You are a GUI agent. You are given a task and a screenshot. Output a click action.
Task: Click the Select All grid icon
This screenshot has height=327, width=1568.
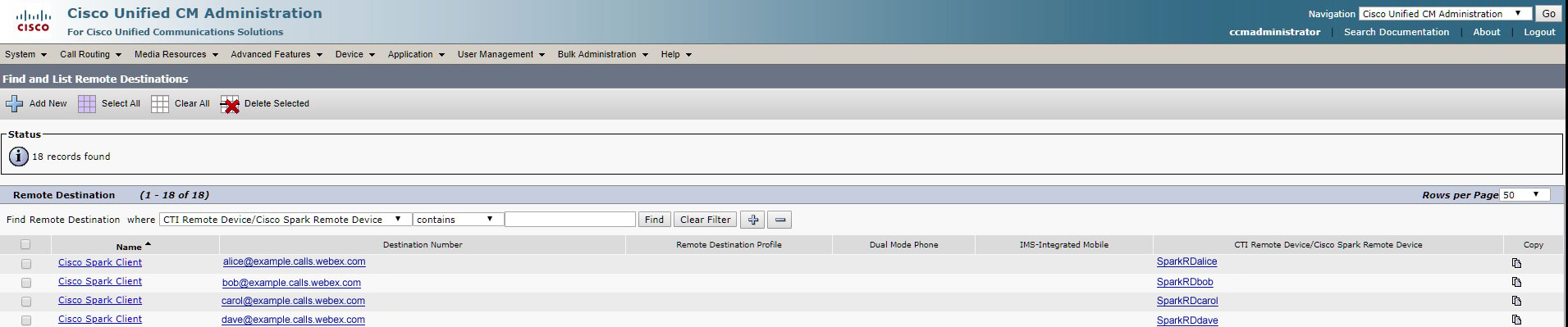[87, 104]
